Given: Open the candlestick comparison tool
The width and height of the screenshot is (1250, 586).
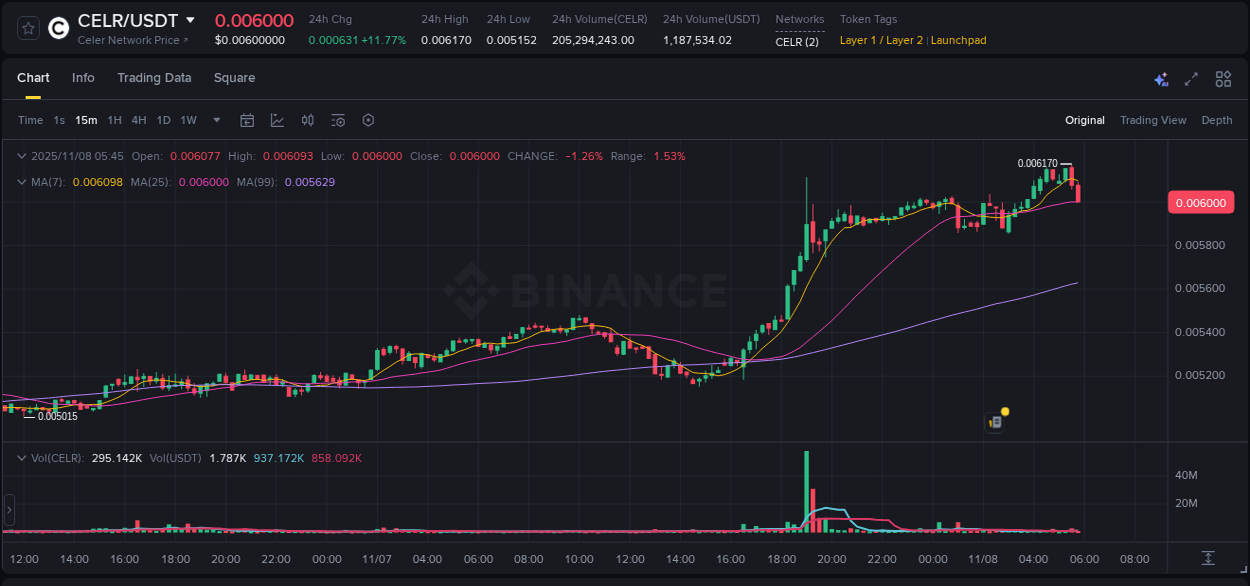Looking at the screenshot, I should point(308,120).
